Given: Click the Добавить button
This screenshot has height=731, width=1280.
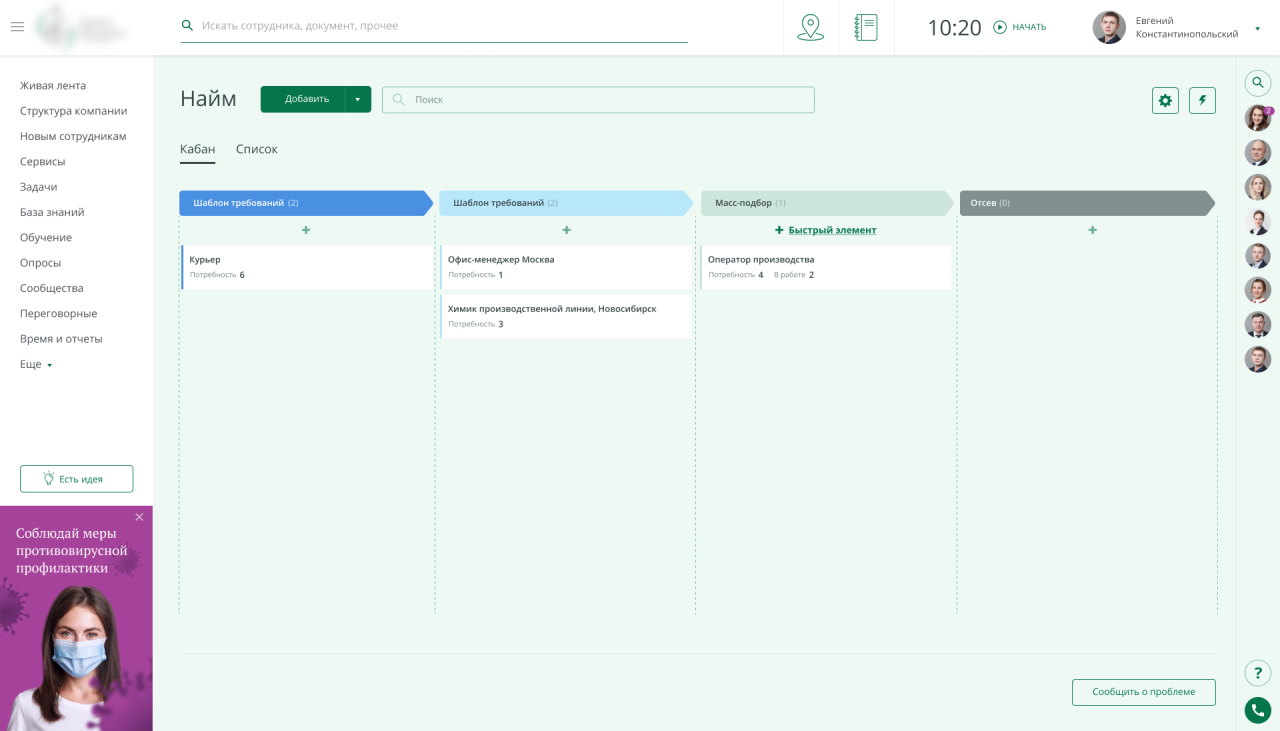Looking at the screenshot, I should 303,99.
